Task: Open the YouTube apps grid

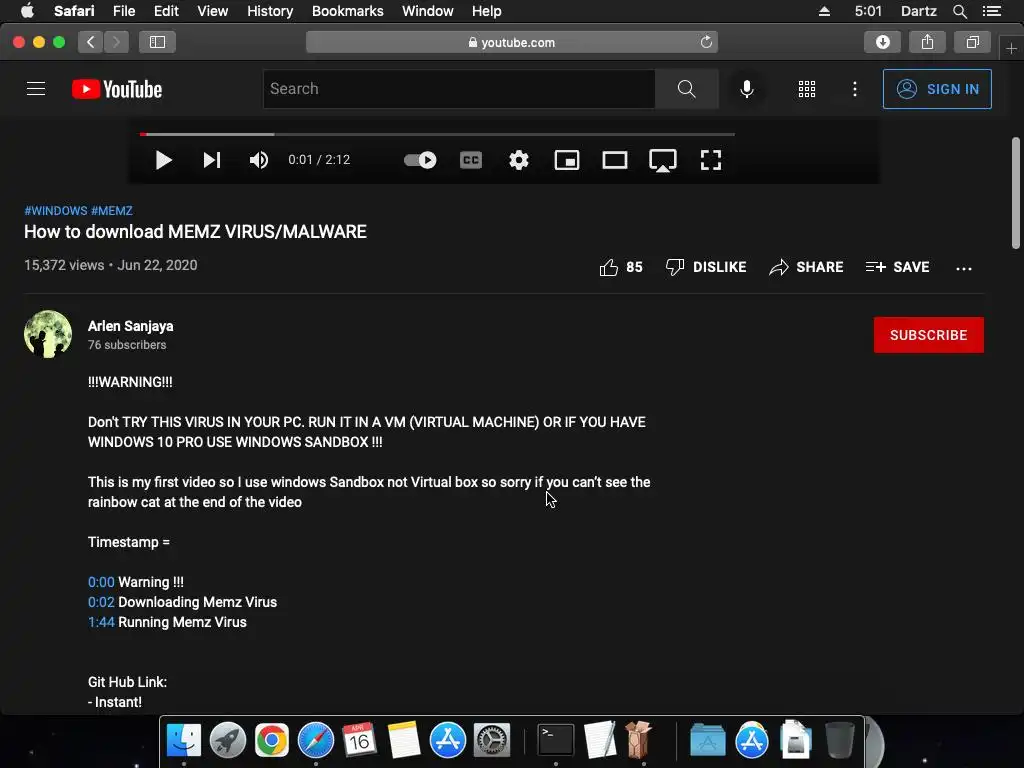Action: pos(807,89)
